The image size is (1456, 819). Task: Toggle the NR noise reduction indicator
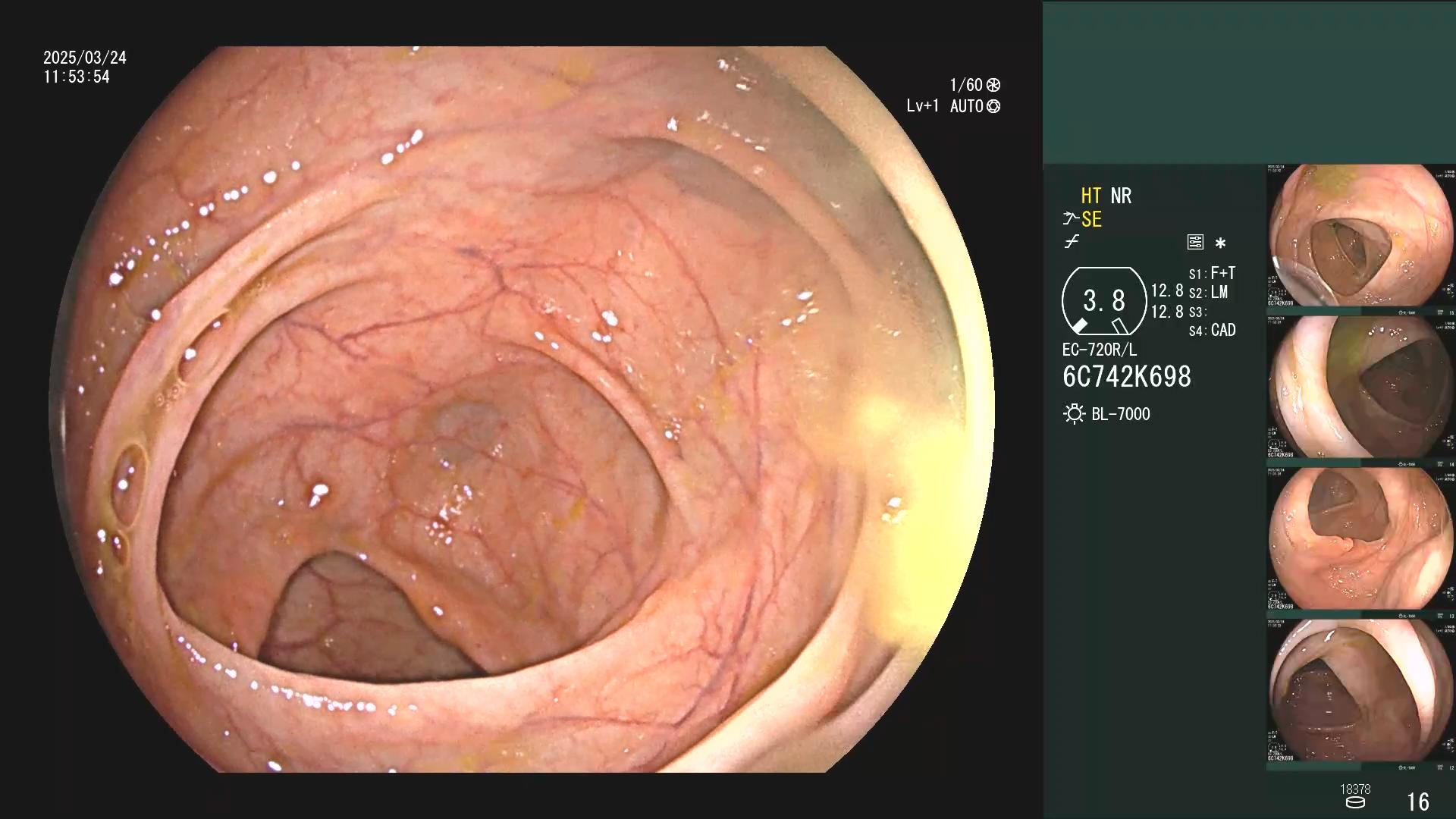click(x=1121, y=196)
